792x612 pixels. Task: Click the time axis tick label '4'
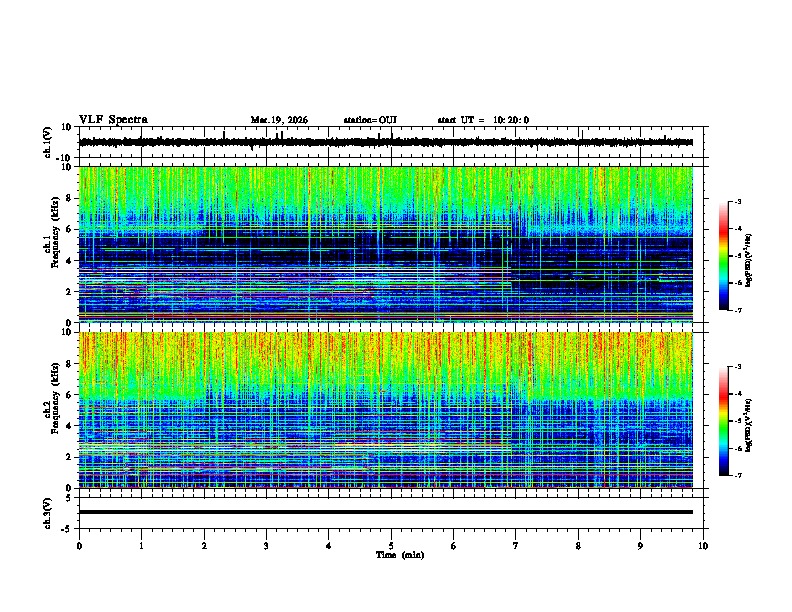tap(329, 546)
